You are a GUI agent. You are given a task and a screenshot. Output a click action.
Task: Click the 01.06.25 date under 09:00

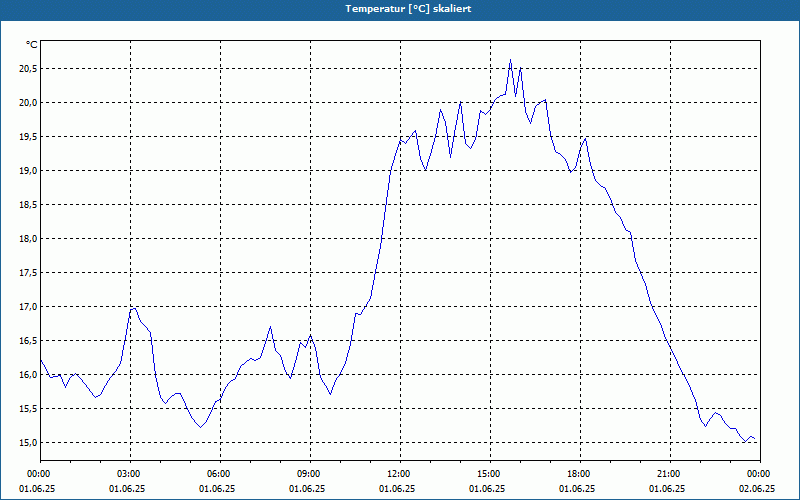coord(307,489)
